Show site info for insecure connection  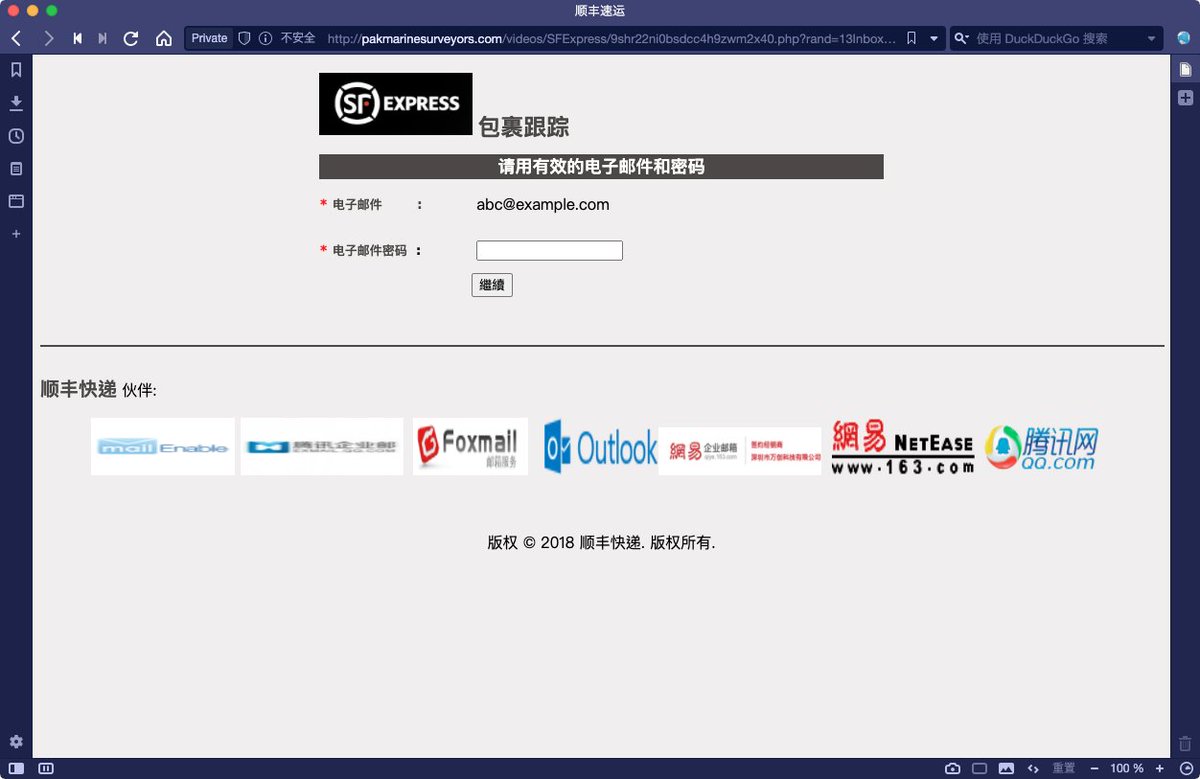(x=265, y=38)
